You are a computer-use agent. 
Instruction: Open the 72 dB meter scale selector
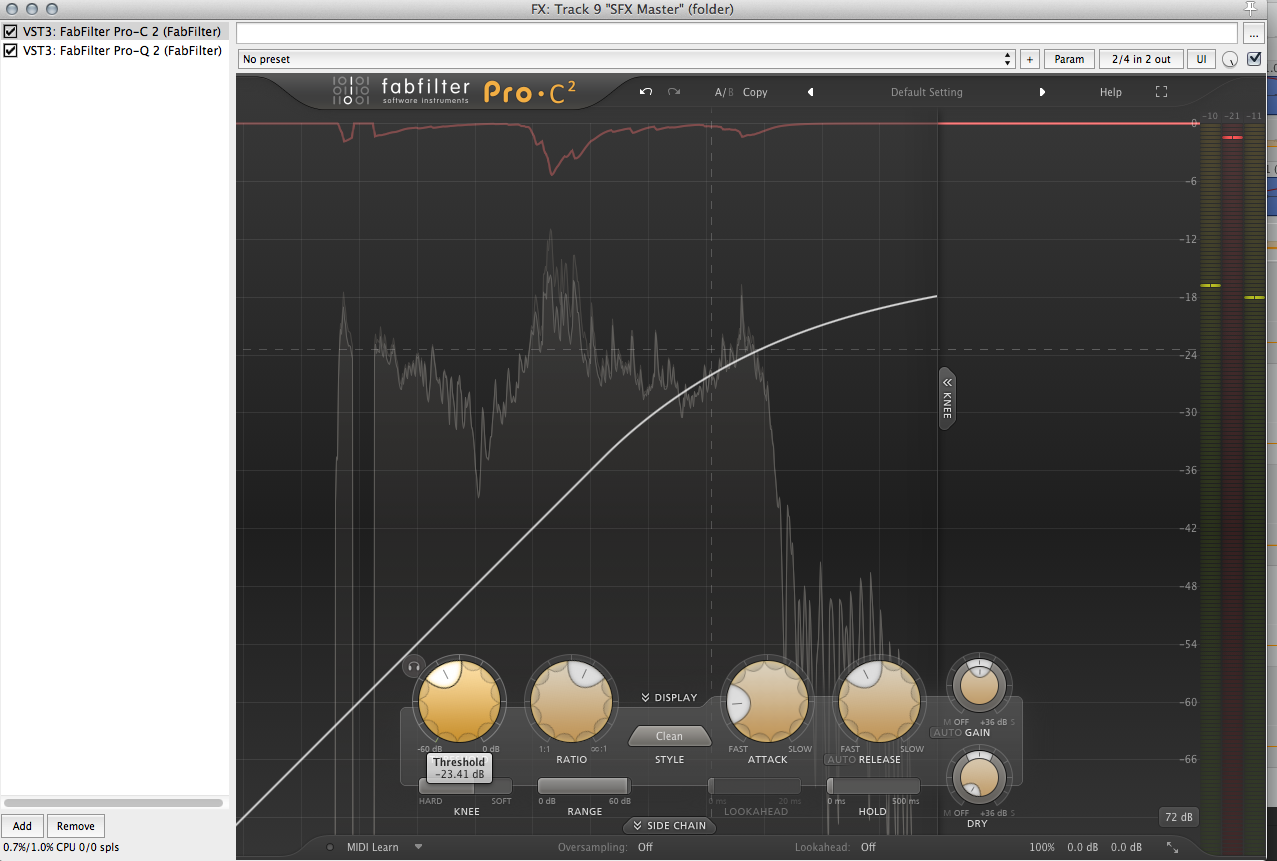pos(1179,817)
